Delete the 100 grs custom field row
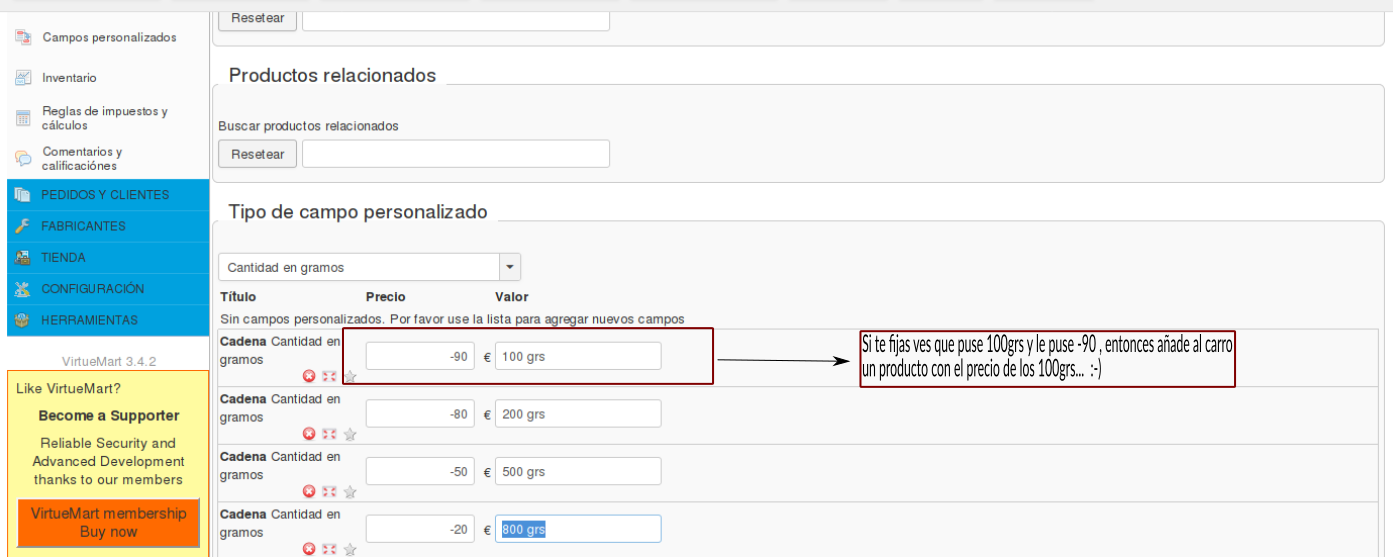 (x=309, y=376)
